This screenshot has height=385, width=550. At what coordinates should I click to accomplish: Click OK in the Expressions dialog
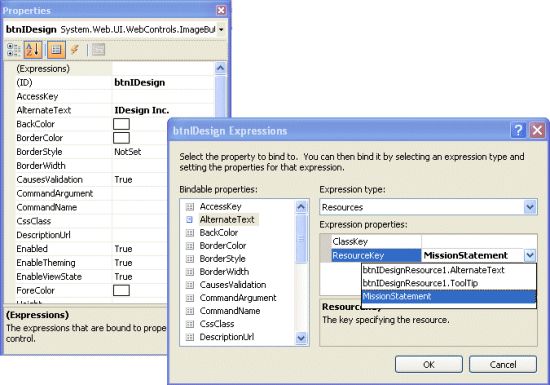pos(429,365)
